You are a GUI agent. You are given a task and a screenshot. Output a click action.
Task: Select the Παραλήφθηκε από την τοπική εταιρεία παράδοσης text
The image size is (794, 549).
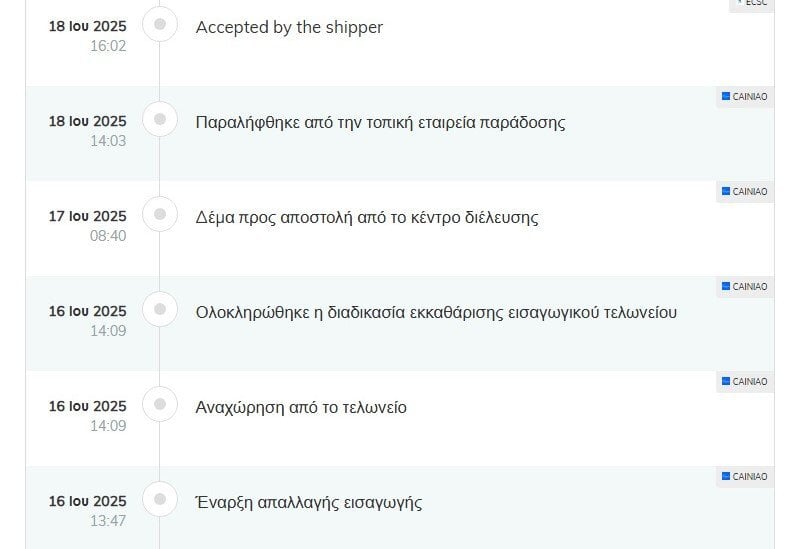pyautogui.click(x=380, y=123)
